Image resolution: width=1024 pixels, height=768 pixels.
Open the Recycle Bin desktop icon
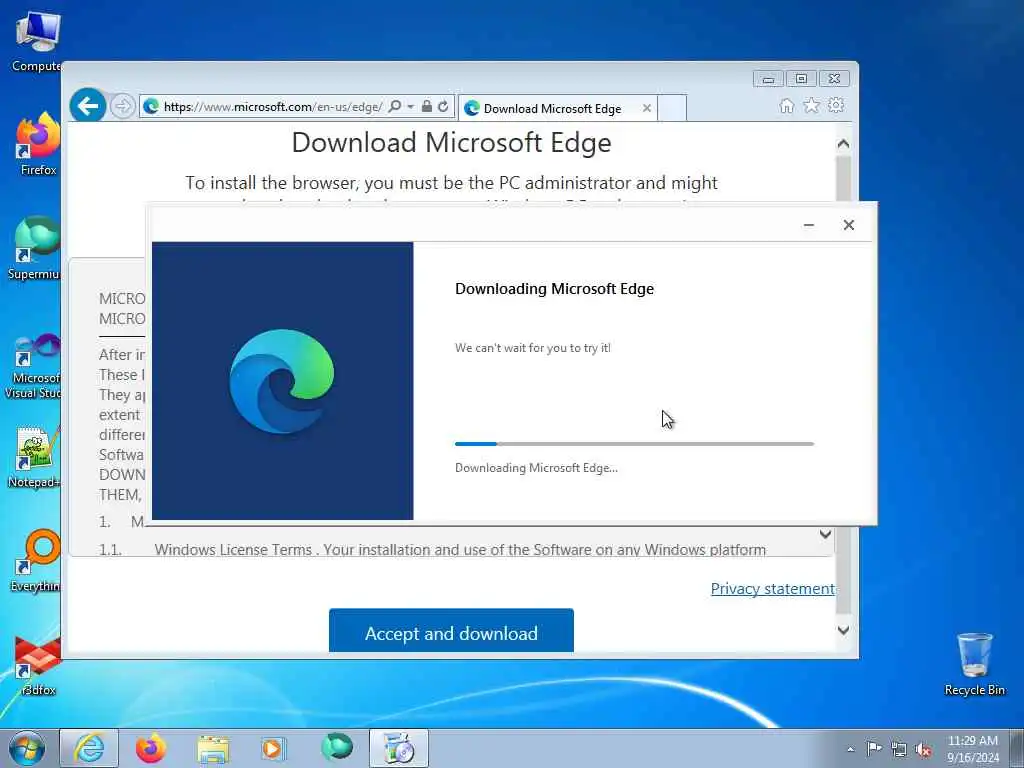click(x=974, y=664)
